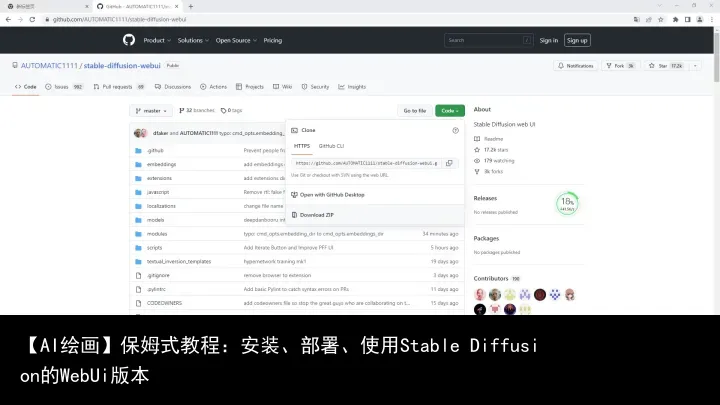Click the GitHub search field
This screenshot has width=720, height=405.
click(x=489, y=40)
